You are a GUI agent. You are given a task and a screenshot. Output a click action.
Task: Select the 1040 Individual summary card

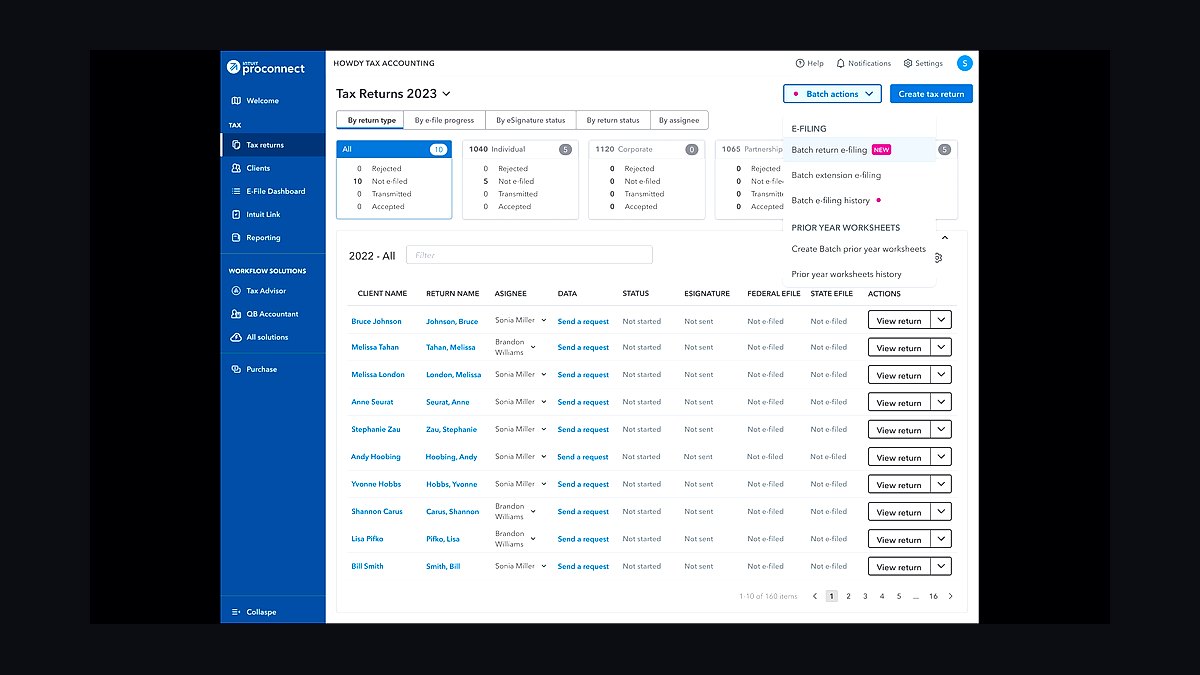point(520,179)
